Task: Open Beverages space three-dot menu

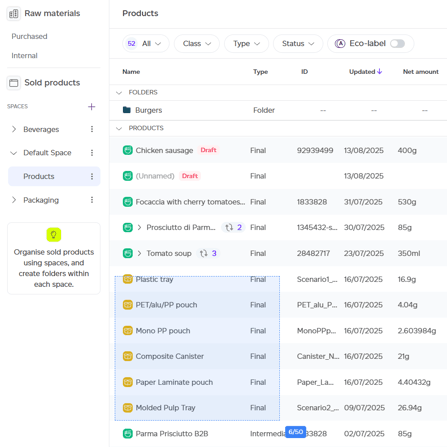Action: (x=92, y=129)
